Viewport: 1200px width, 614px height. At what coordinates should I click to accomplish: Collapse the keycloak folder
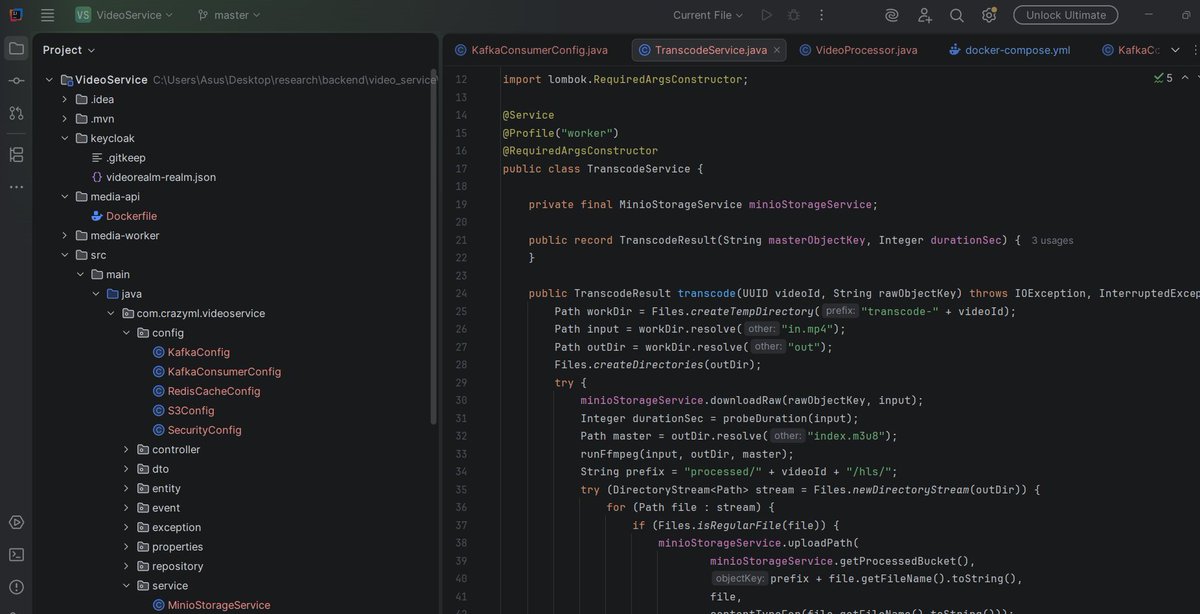66,138
